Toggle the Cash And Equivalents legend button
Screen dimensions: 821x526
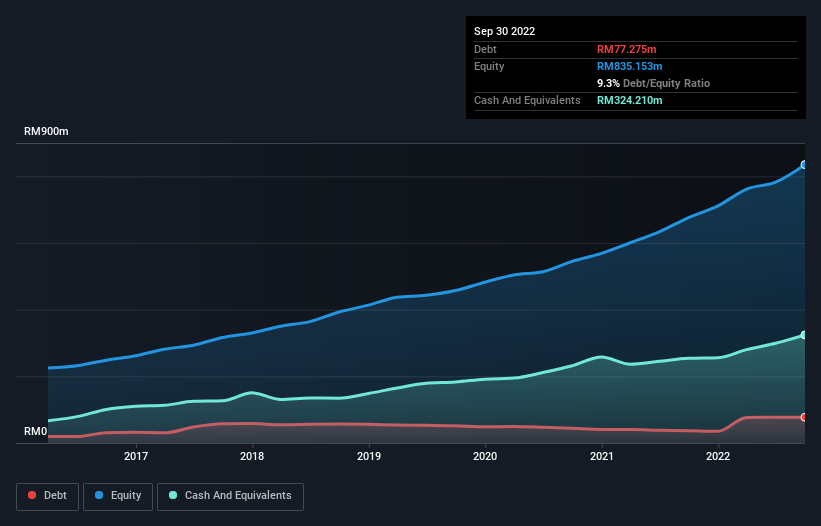click(x=230, y=496)
